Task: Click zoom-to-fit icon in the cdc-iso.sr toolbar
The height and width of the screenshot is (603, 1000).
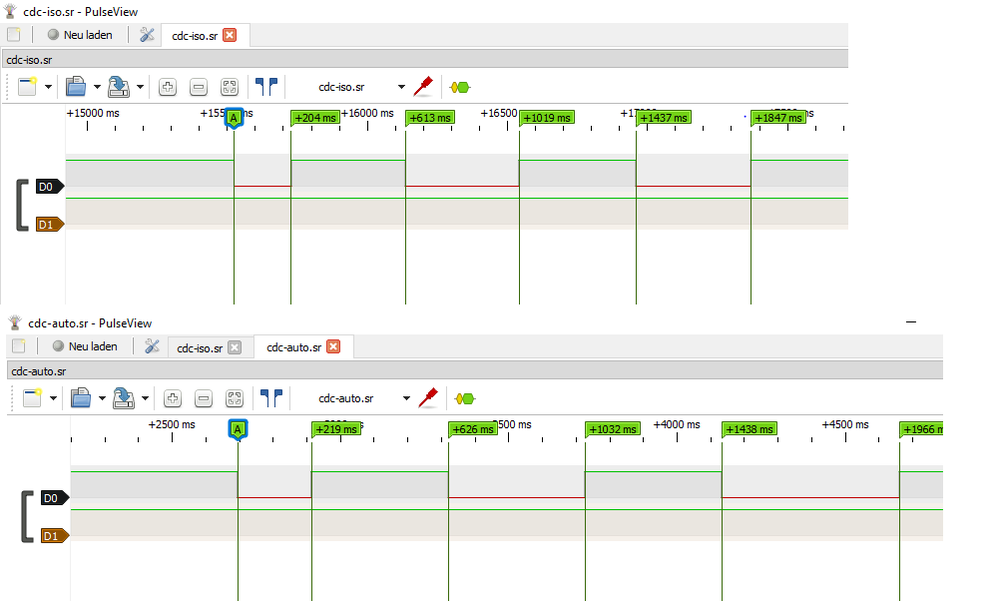Action: (229, 87)
